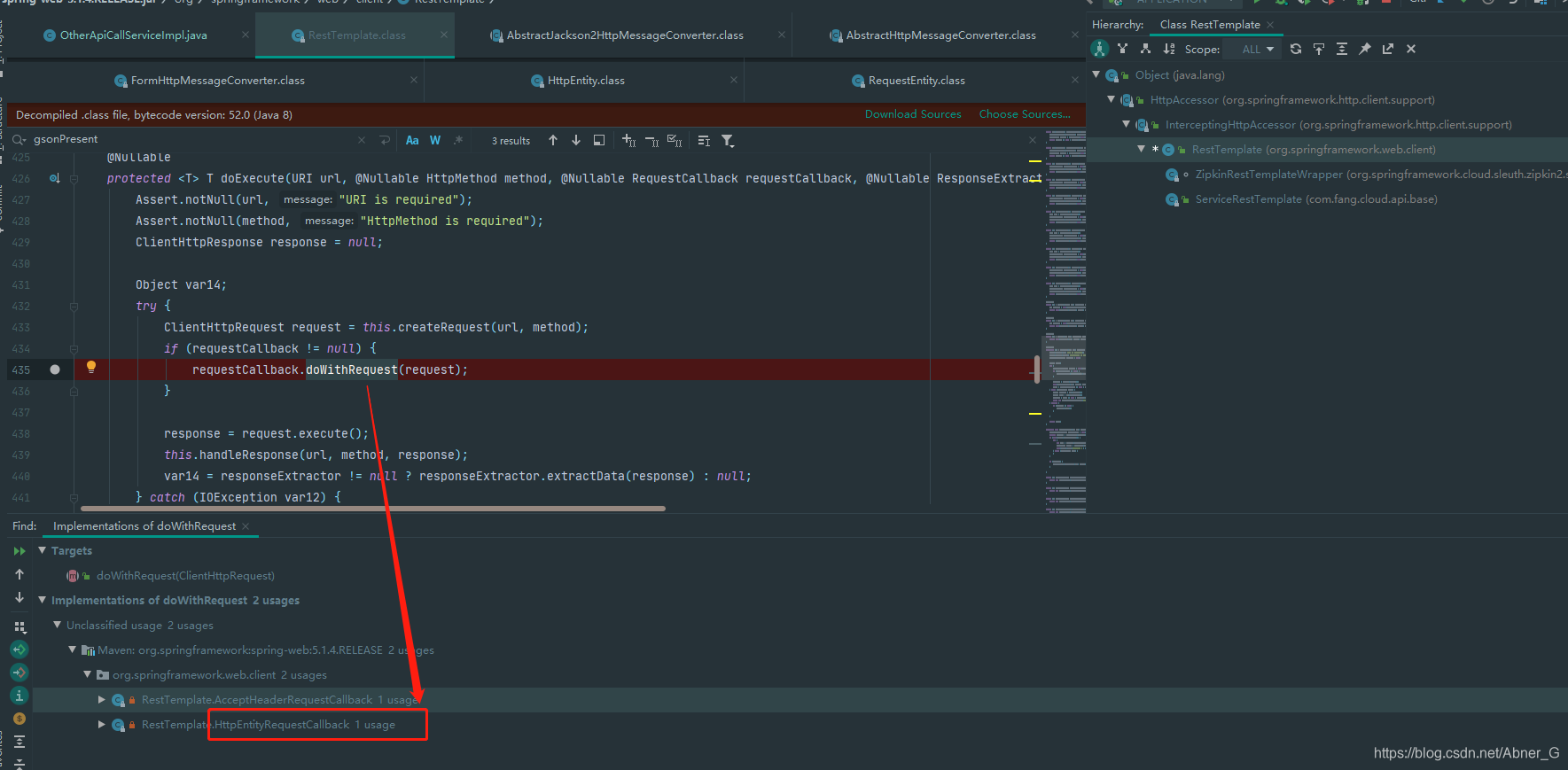This screenshot has width=1568, height=770.
Task: Collapse Object (java.lang) hierarchy node
Action: click(1096, 74)
